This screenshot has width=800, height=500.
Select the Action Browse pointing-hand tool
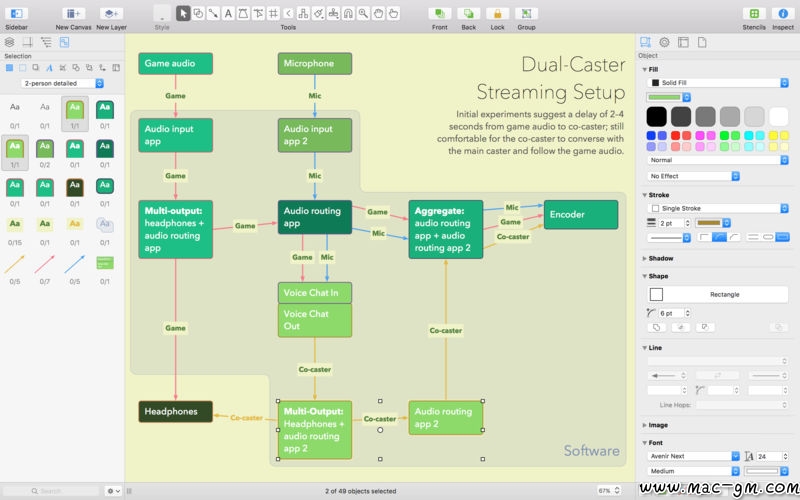393,14
